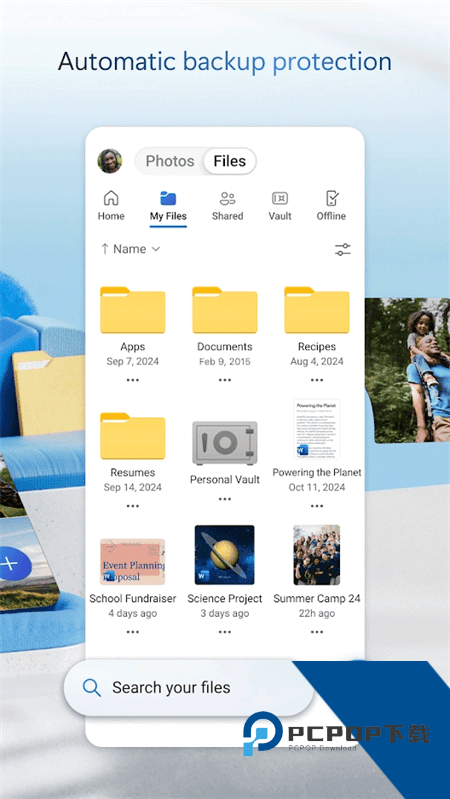Viewport: 450px width, 799px height.
Task: Click the 'Recipes' folder name
Action: tap(317, 347)
